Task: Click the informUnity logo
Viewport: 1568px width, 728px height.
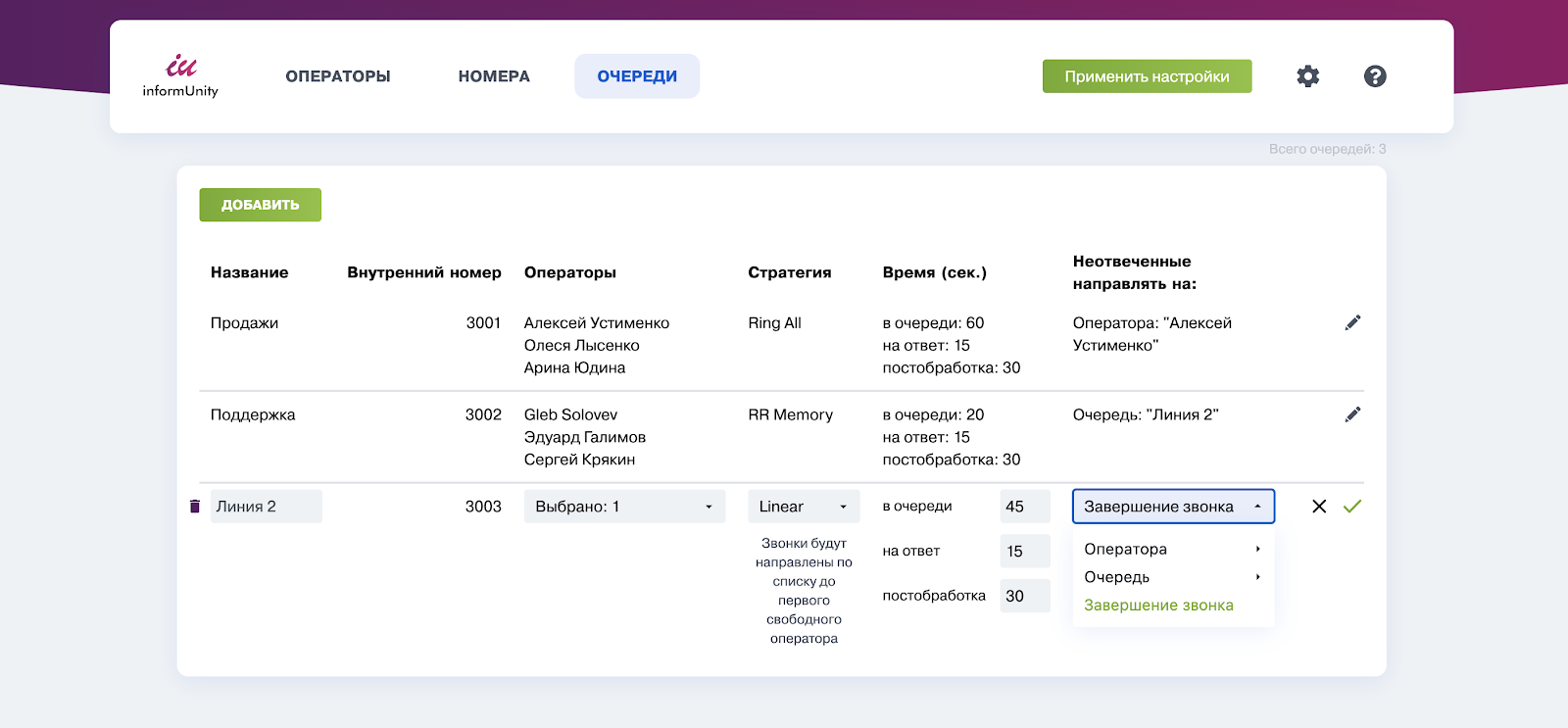Action: [x=180, y=76]
